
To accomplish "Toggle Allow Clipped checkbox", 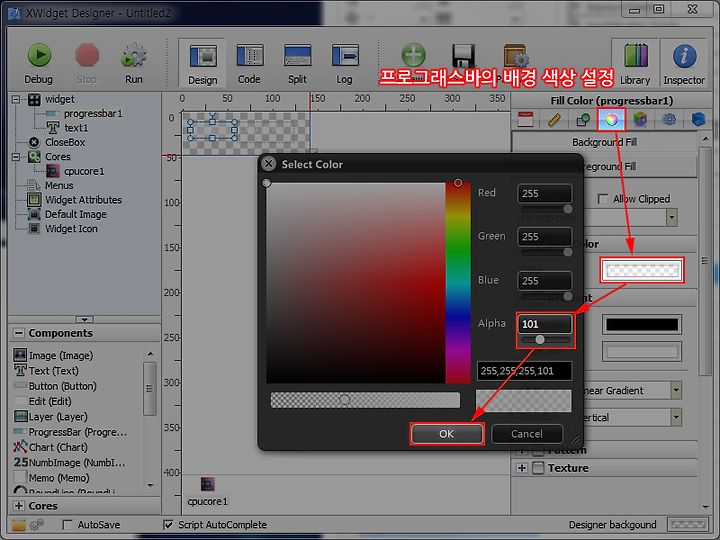I will click(x=603, y=199).
